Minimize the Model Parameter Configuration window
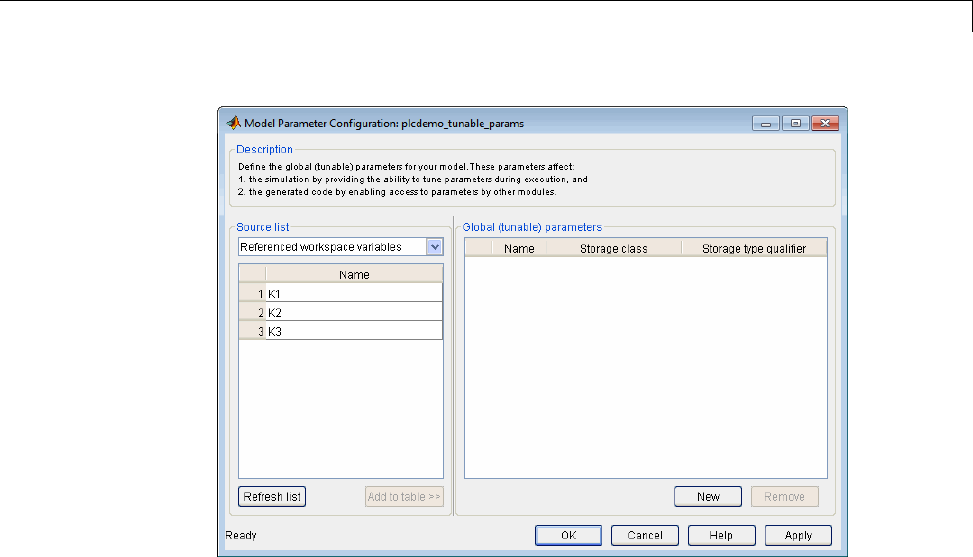The width and height of the screenshot is (973, 557). tap(768, 123)
